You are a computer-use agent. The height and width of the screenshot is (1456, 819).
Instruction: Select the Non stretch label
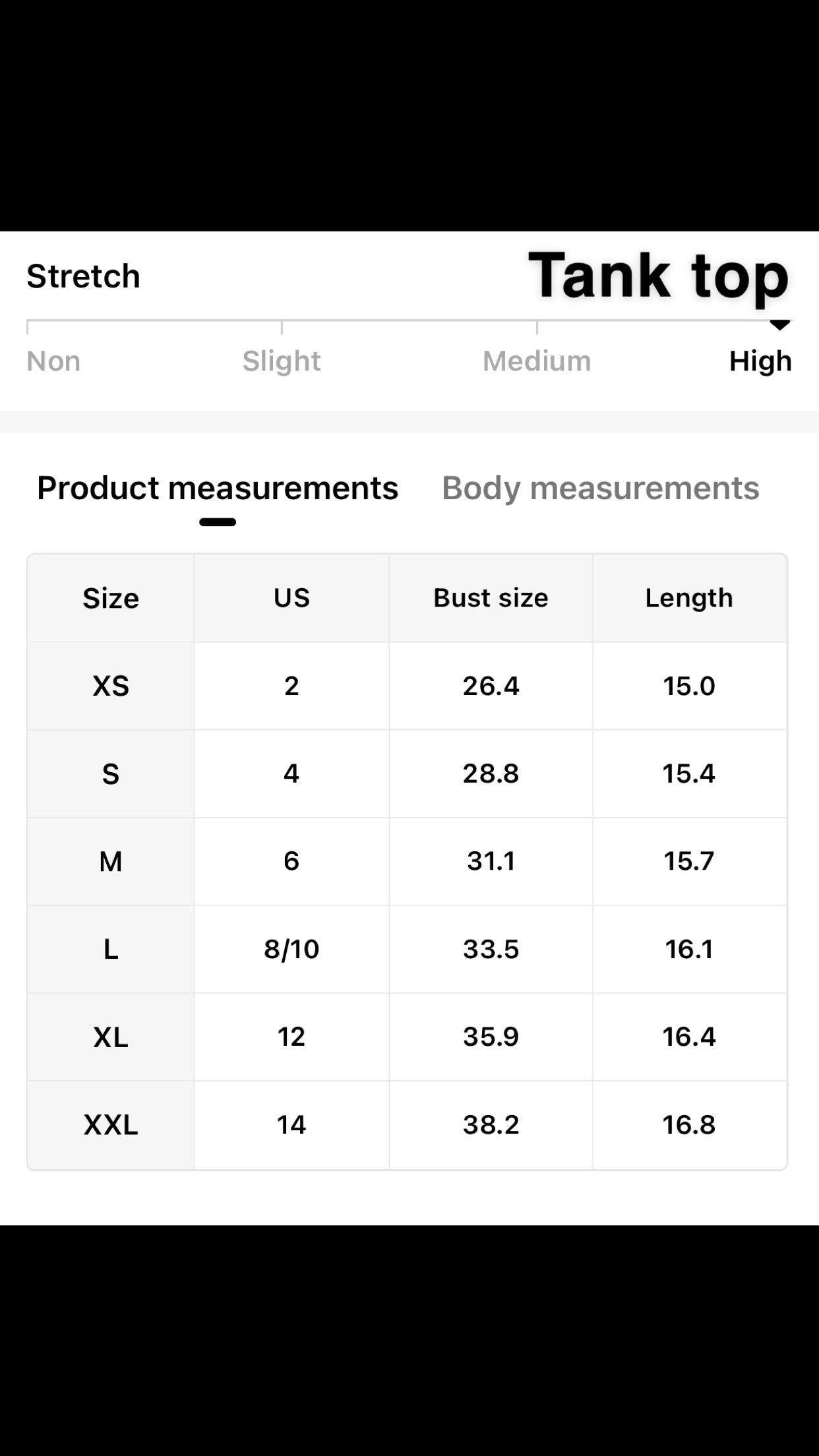pos(53,361)
